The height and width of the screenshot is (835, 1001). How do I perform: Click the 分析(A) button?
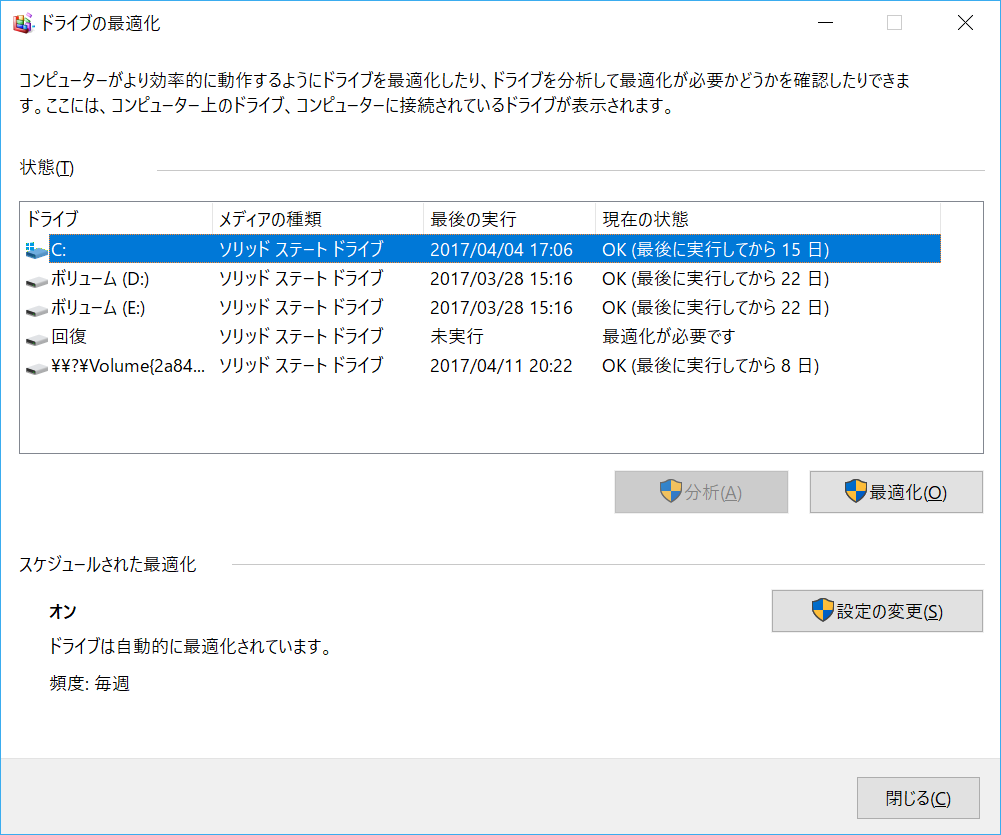click(x=700, y=491)
